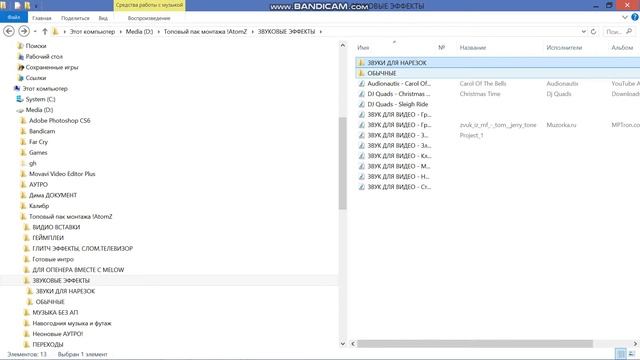Screen dimensions: 640x360
Task: Select ГЛИТЧ ЭФФЕКТЫ, СЛОМ.ТЕЛЕВИЗОР folder in tree
Action: coord(82,248)
